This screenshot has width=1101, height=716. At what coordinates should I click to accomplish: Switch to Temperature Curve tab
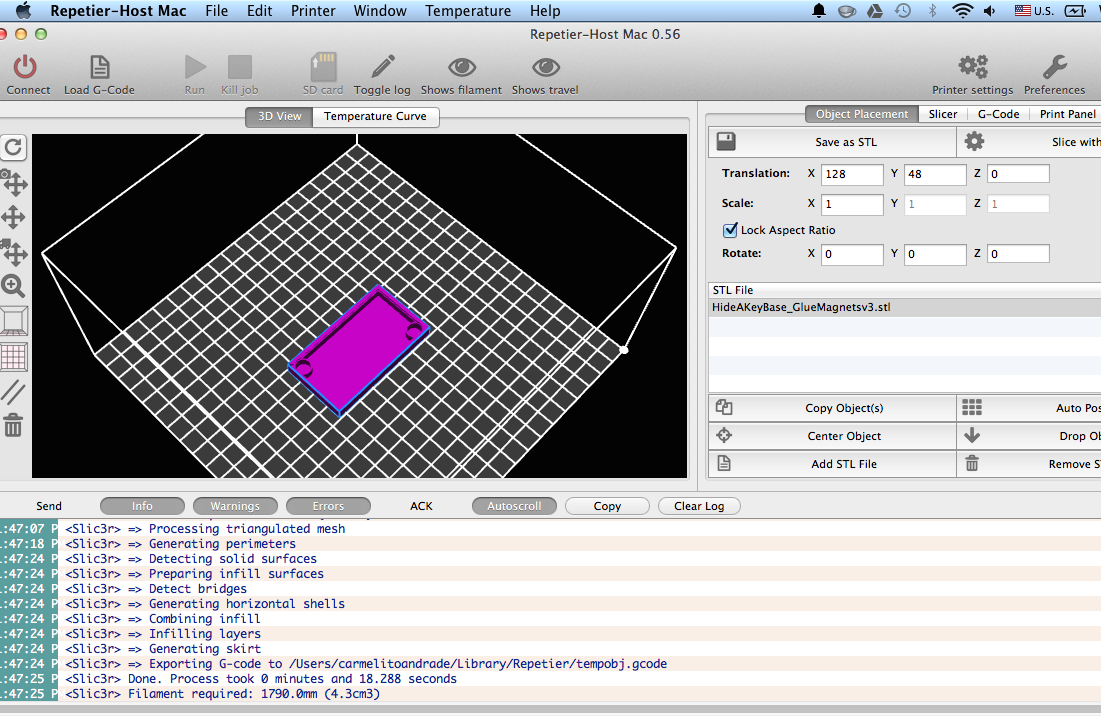(x=376, y=117)
